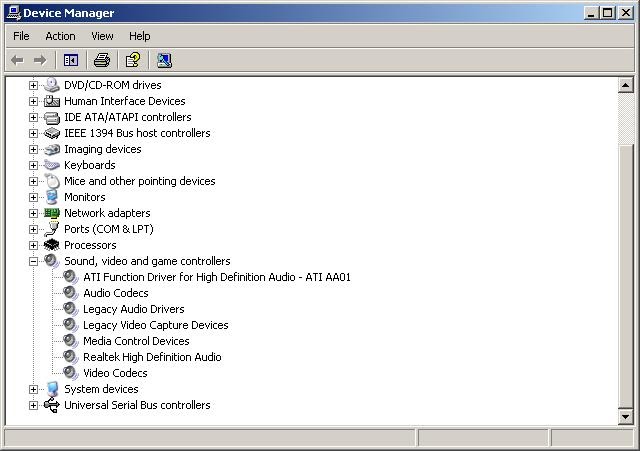Toggle the console tree pane icon
Image resolution: width=640 pixels, height=451 pixels.
coord(71,60)
